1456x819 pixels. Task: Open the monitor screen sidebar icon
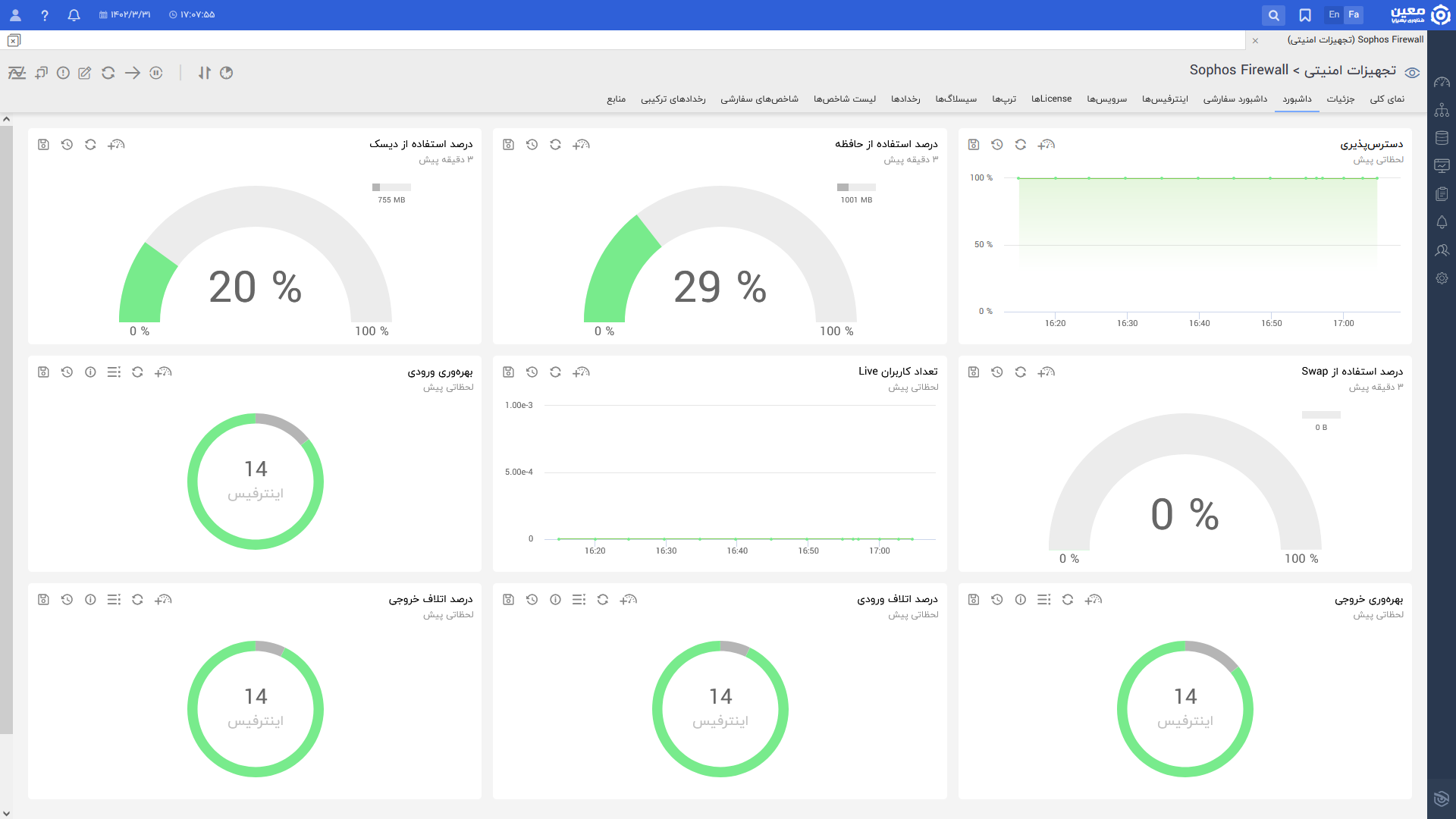(x=1442, y=166)
